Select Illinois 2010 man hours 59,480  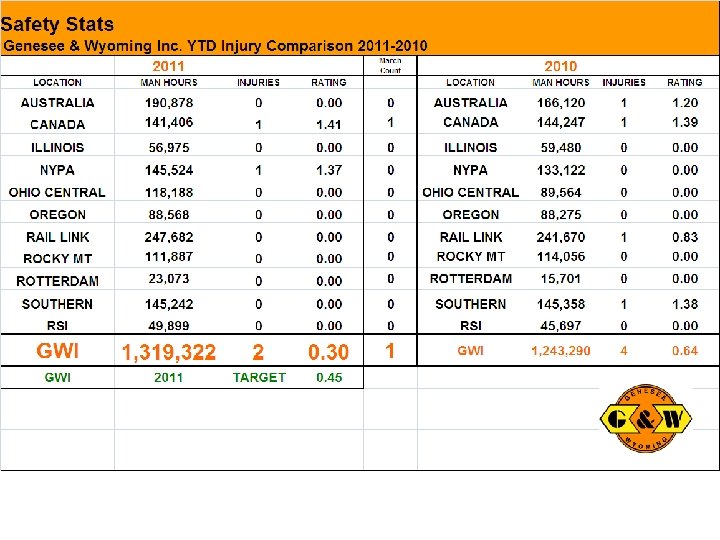561,147
